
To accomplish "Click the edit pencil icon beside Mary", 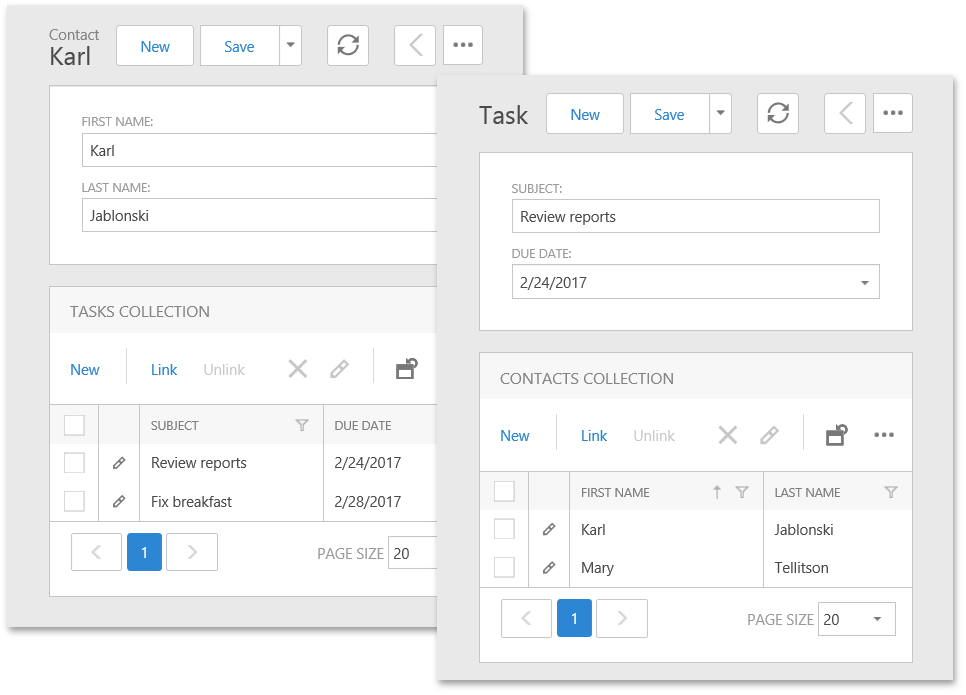I will tap(548, 568).
